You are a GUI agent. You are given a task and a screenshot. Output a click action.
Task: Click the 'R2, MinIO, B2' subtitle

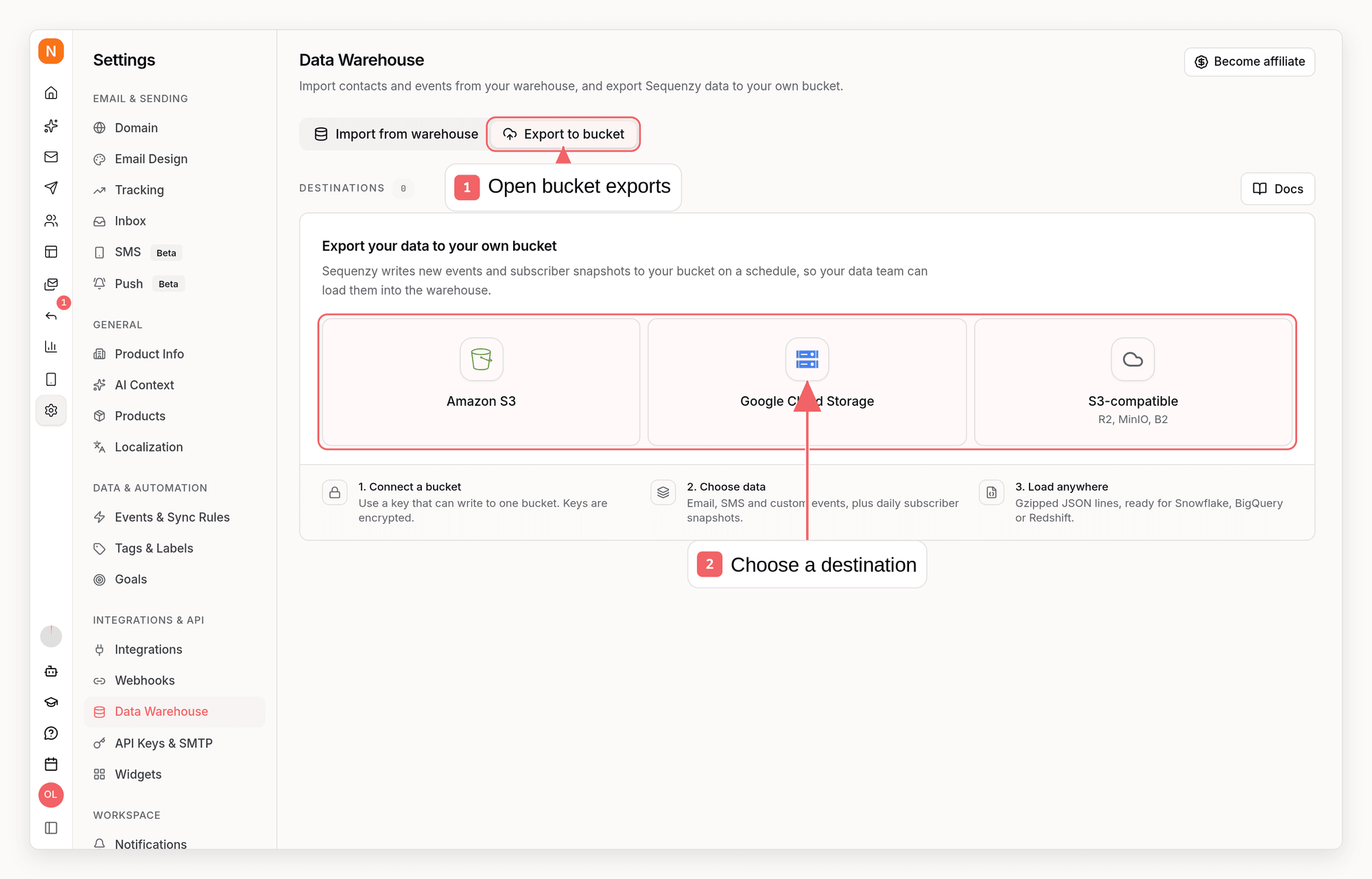(x=1133, y=420)
